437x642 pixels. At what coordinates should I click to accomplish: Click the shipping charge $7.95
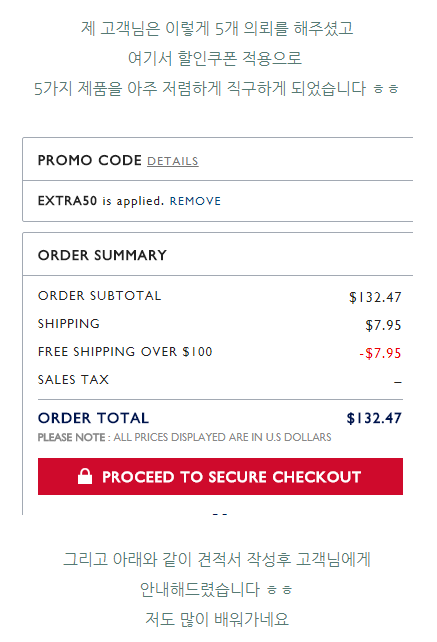click(x=383, y=325)
